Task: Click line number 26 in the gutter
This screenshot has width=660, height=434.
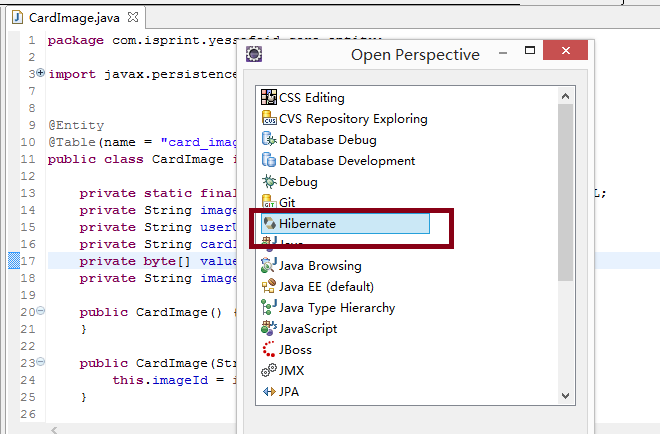Action: pos(28,414)
